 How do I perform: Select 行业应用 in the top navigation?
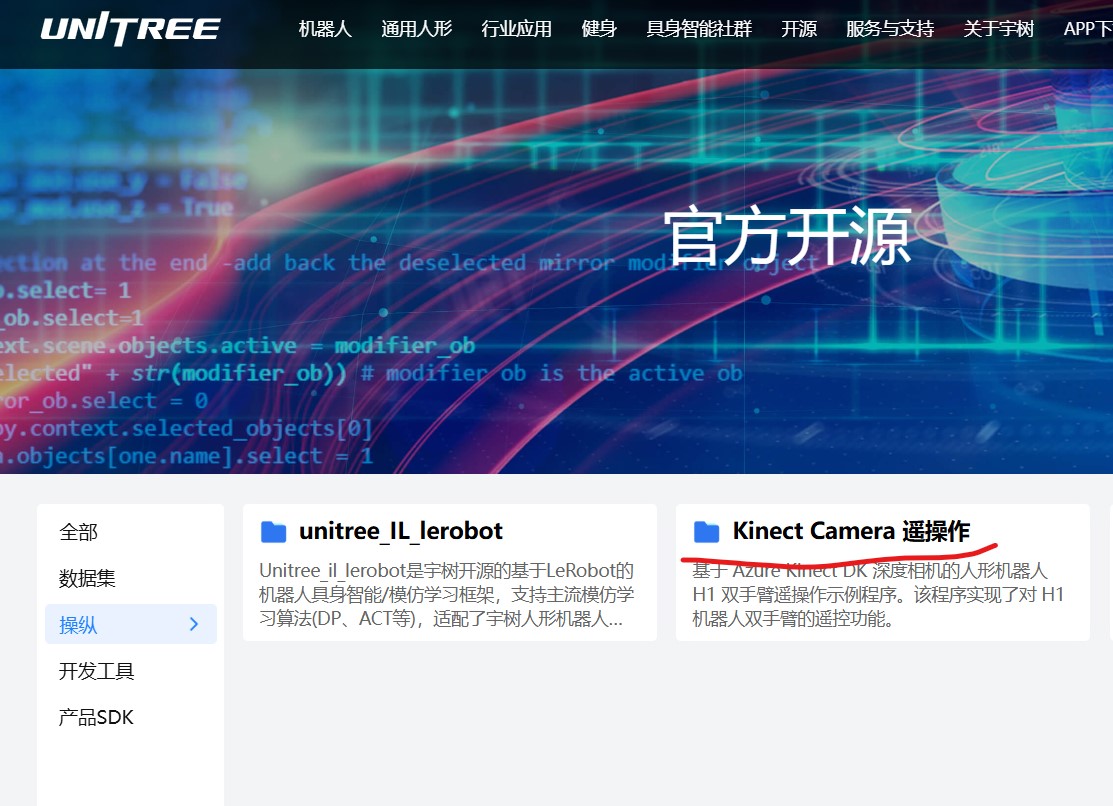[517, 29]
